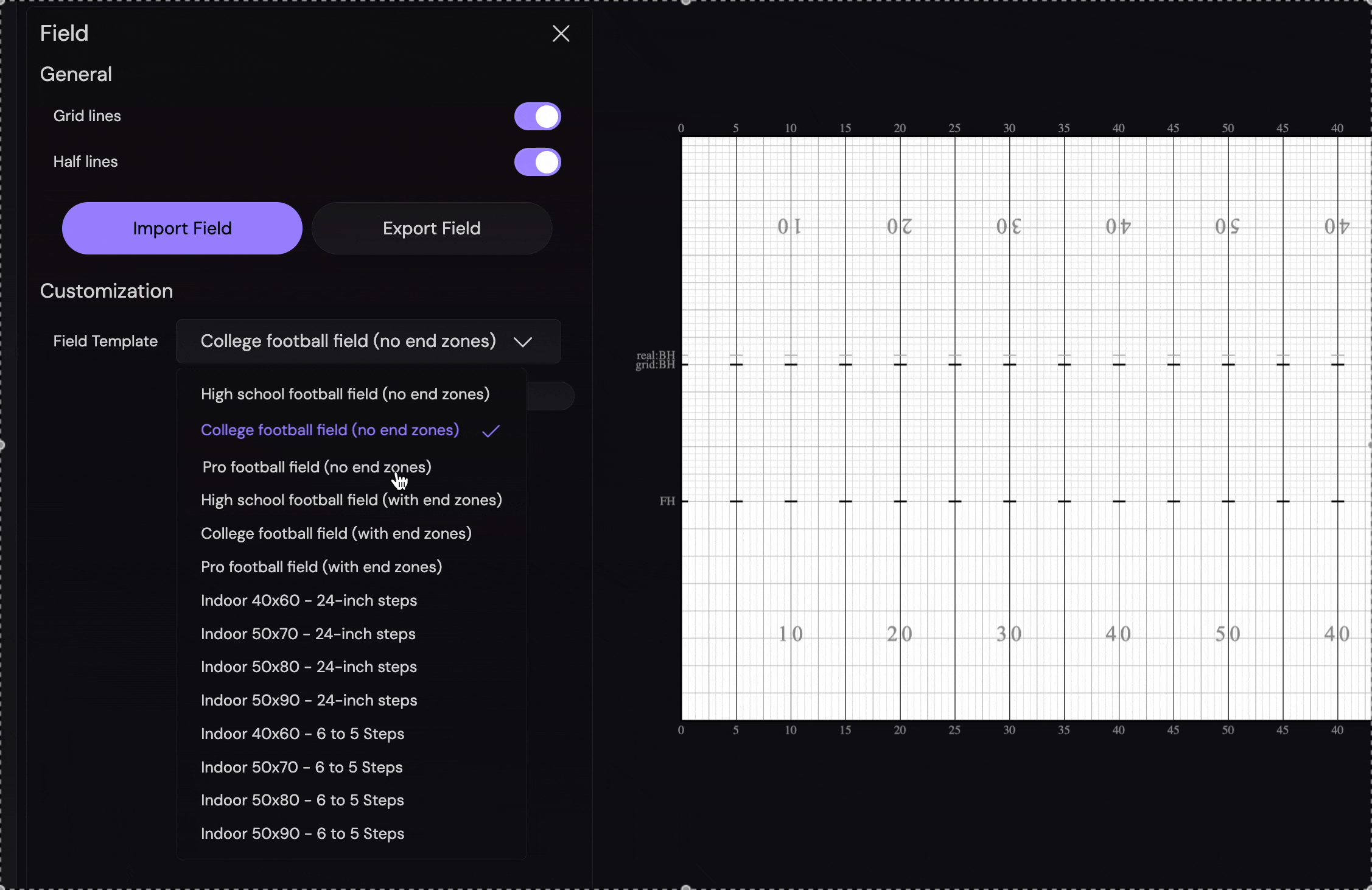Select Pro football field (no end zones)
Screen dimensions: 1372x890
pyautogui.click(x=316, y=466)
